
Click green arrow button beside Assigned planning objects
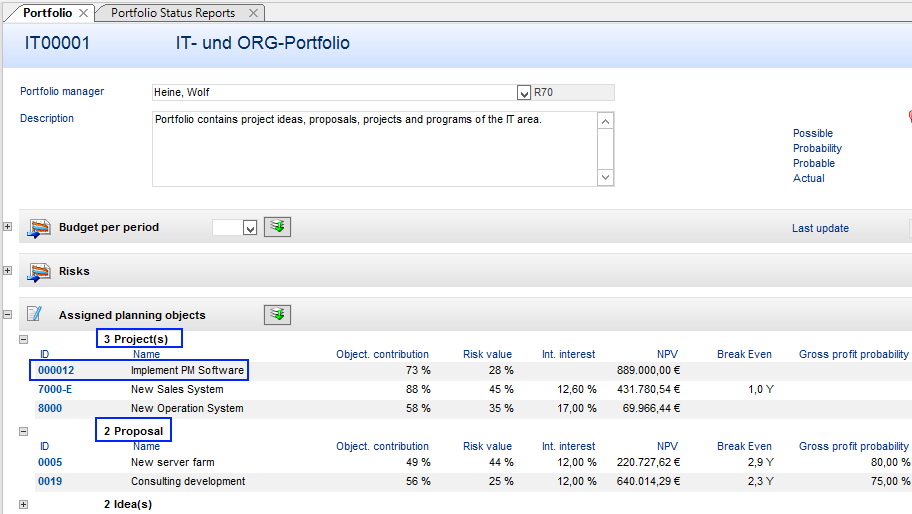(277, 315)
